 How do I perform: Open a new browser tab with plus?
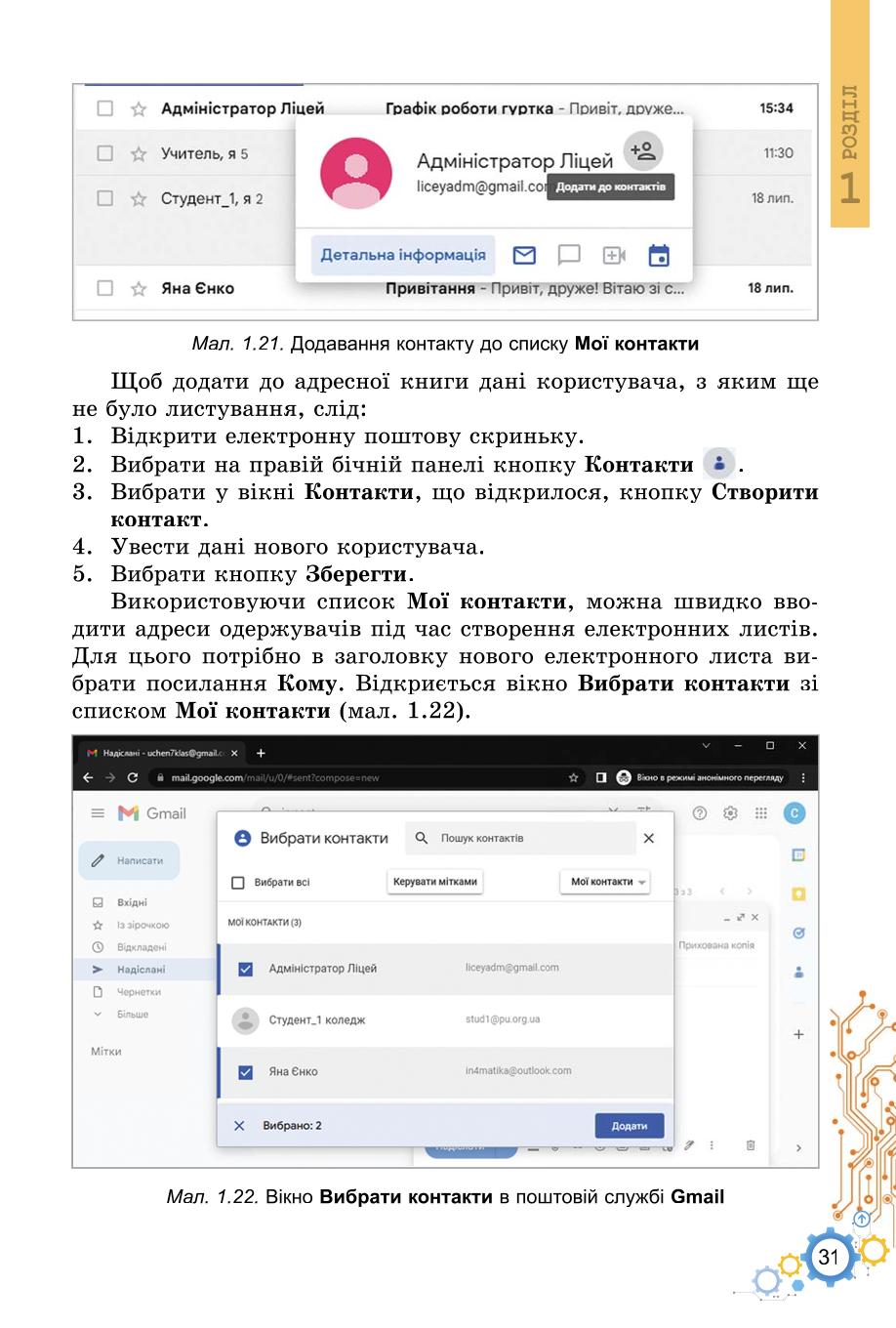point(261,753)
